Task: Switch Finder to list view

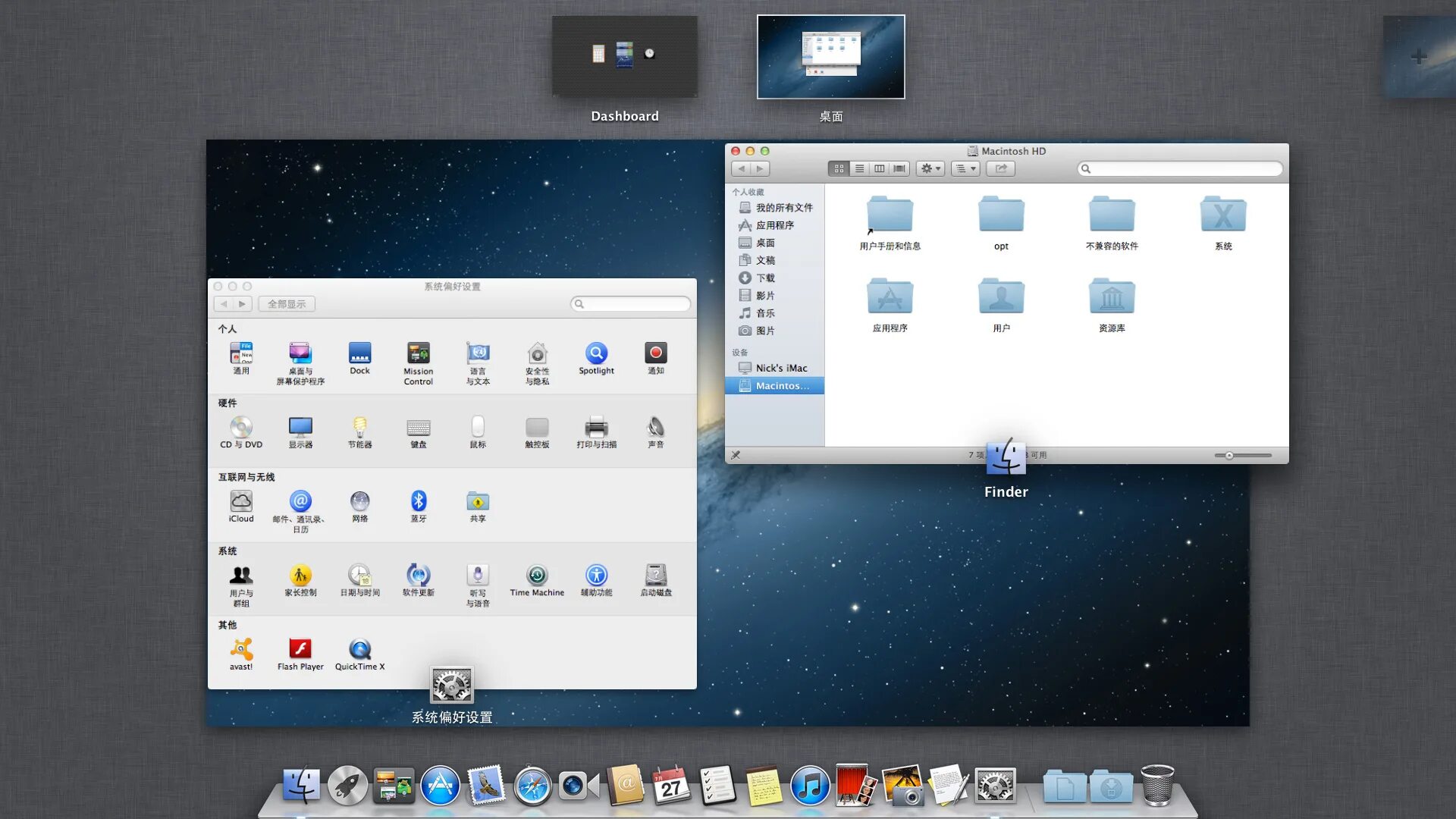Action: [859, 169]
